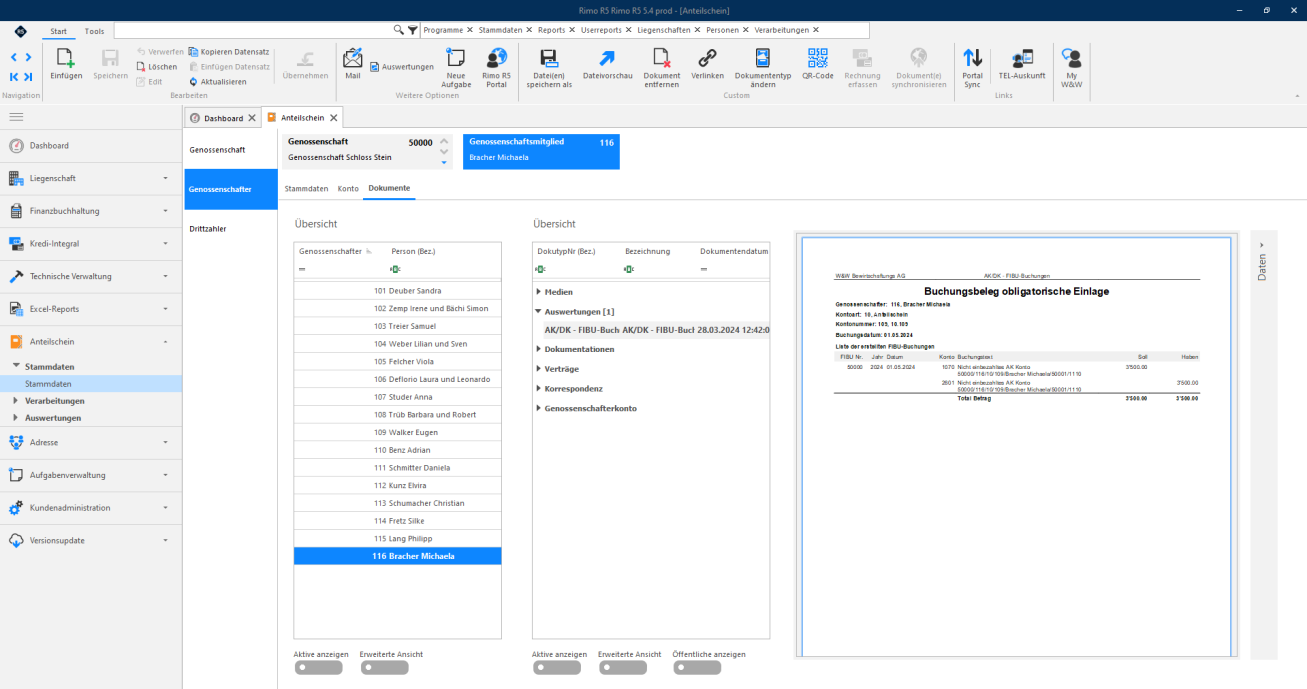This screenshot has height=689, width=1307.
Task: Select the Genossenschaft side section
Action: pos(231,149)
